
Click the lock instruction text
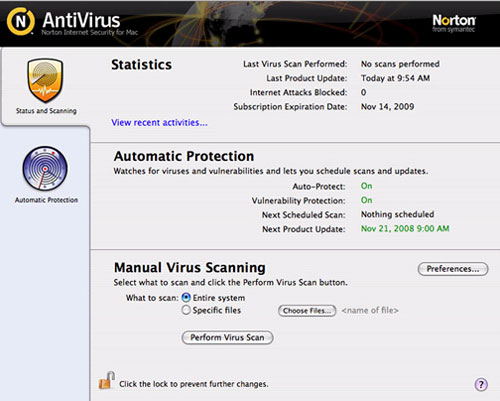[x=194, y=384]
